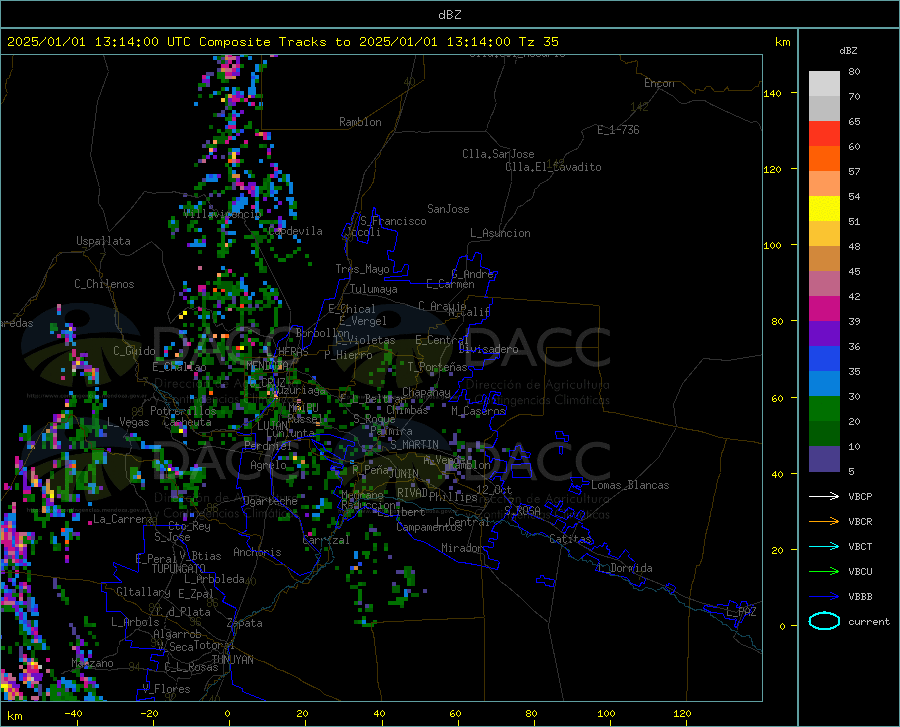Click the 'Ugarteche' map label
900x727 pixels.
coord(270,501)
